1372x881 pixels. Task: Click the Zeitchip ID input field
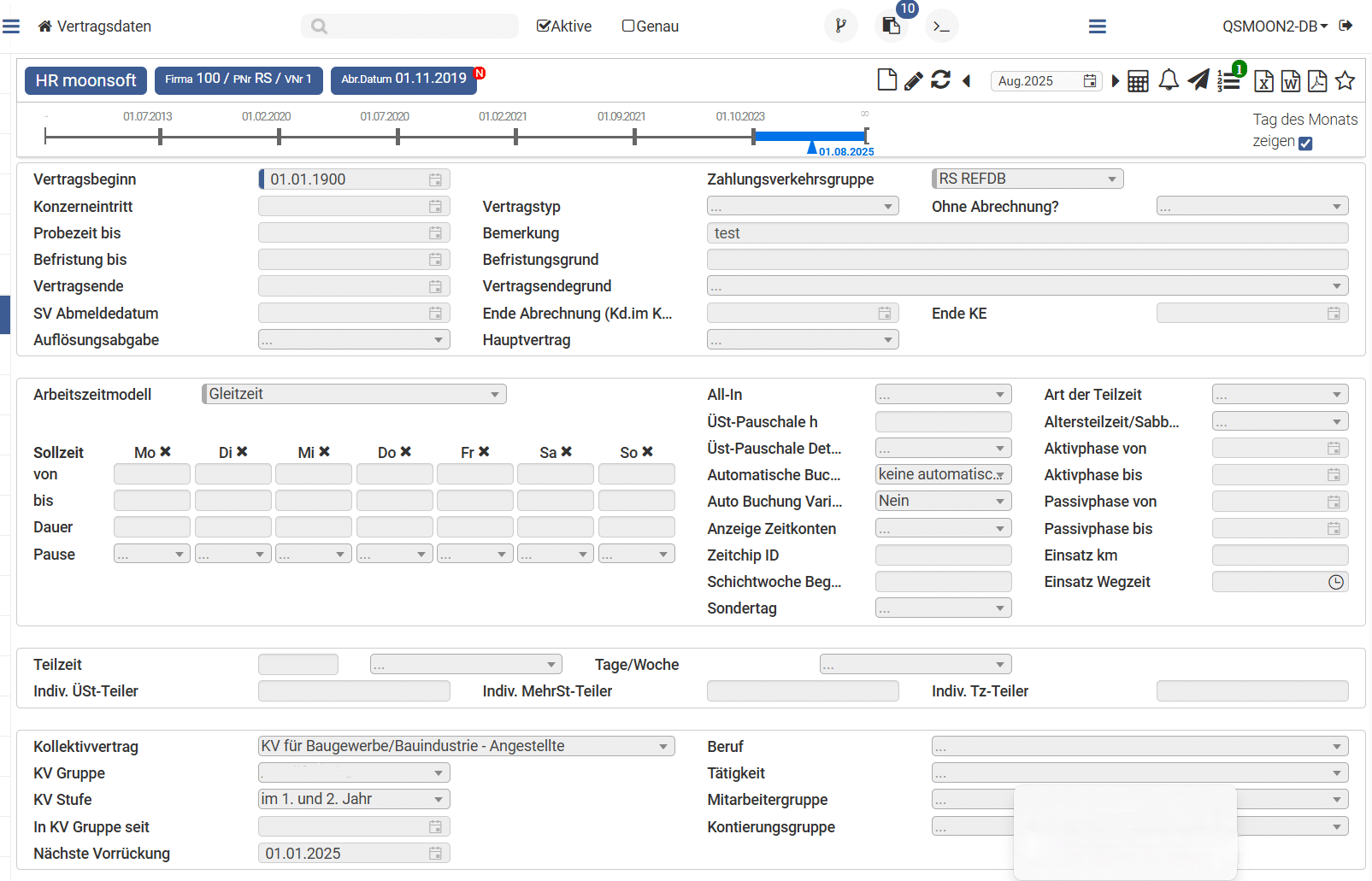coord(944,555)
